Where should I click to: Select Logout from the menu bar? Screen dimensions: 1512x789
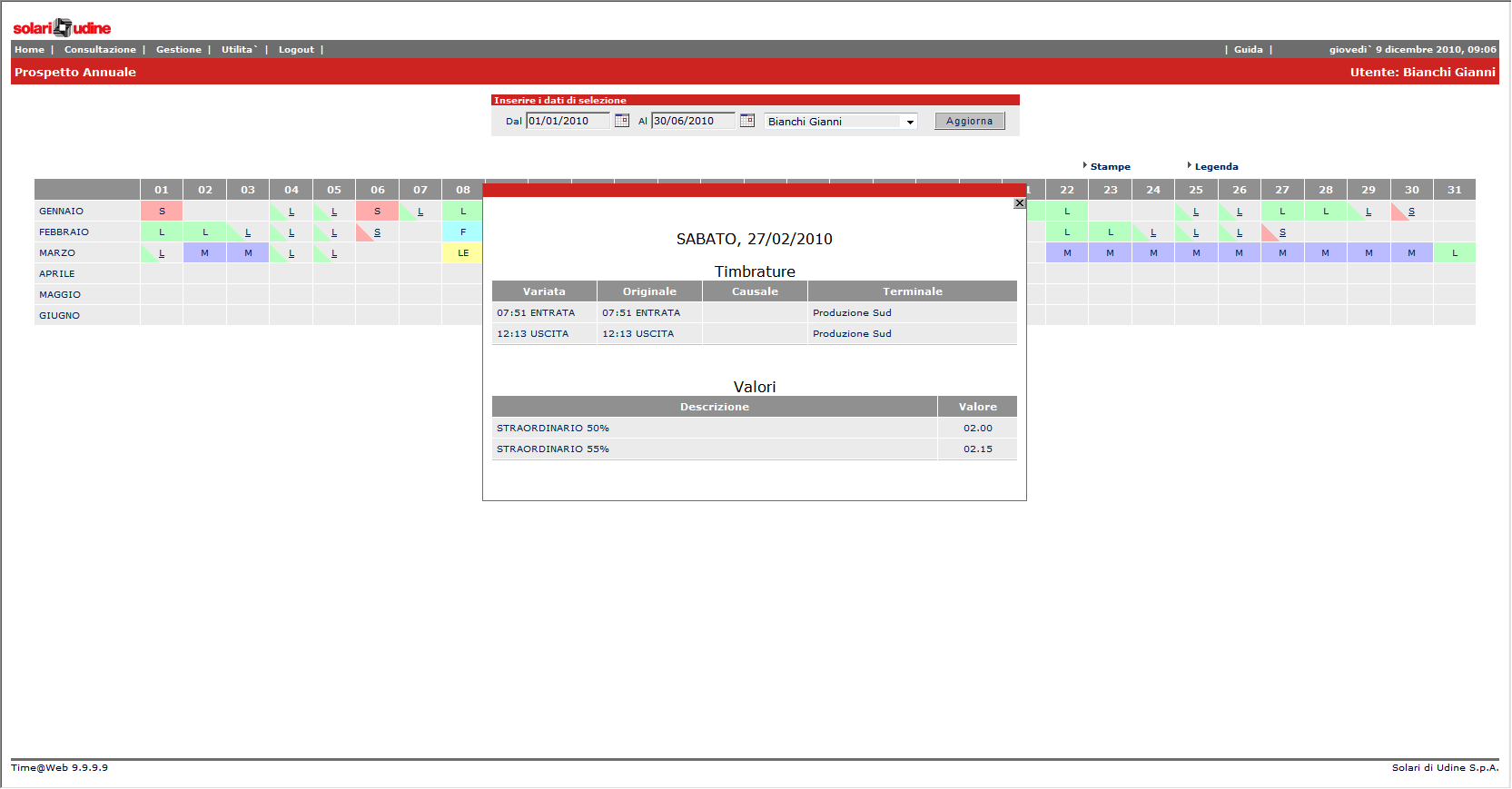coord(296,50)
